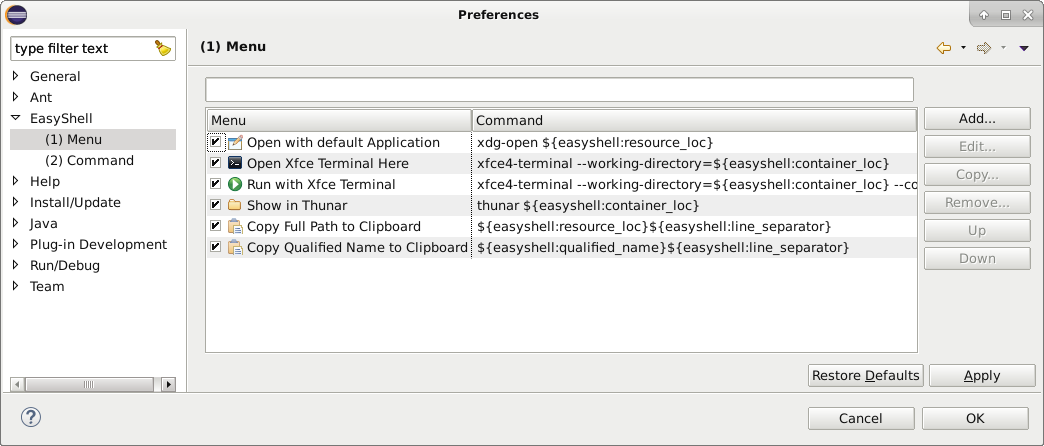Uncheck Open Xfce Terminal Here
Screen dimensions: 1044x446
pos(215,163)
